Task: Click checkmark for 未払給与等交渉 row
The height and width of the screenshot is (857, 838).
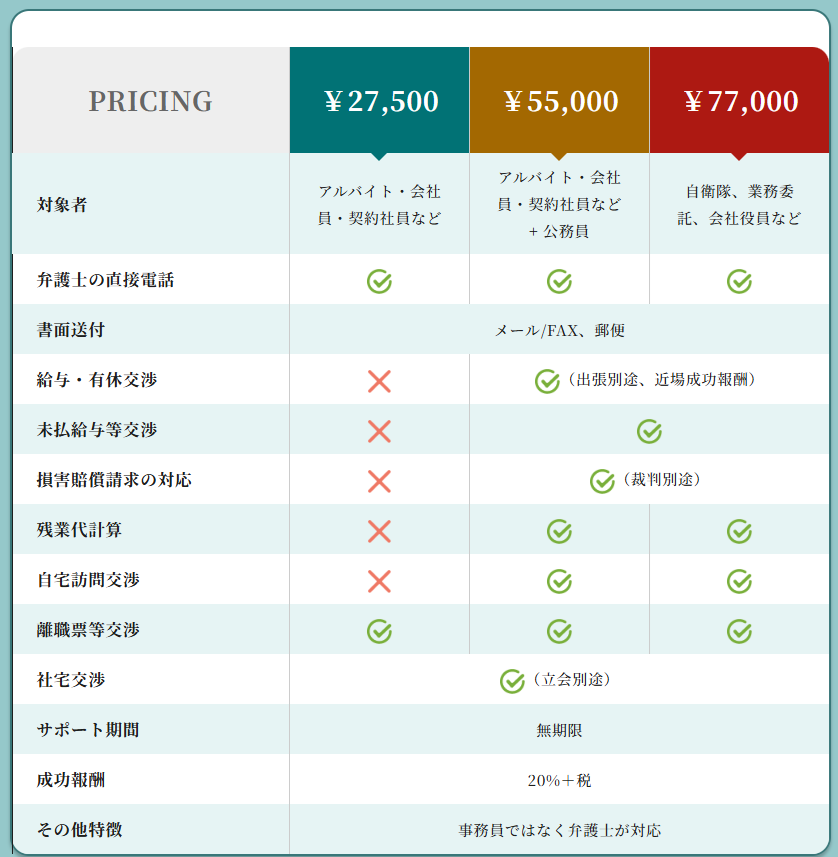Action: pos(649,431)
